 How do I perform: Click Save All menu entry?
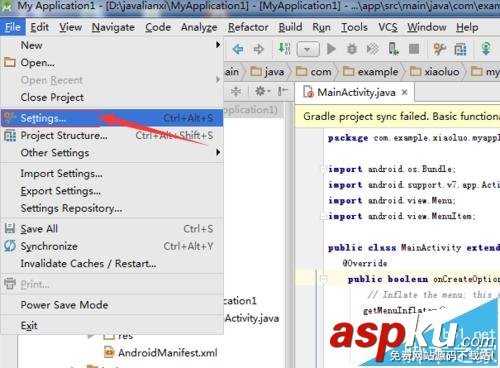(112, 229)
